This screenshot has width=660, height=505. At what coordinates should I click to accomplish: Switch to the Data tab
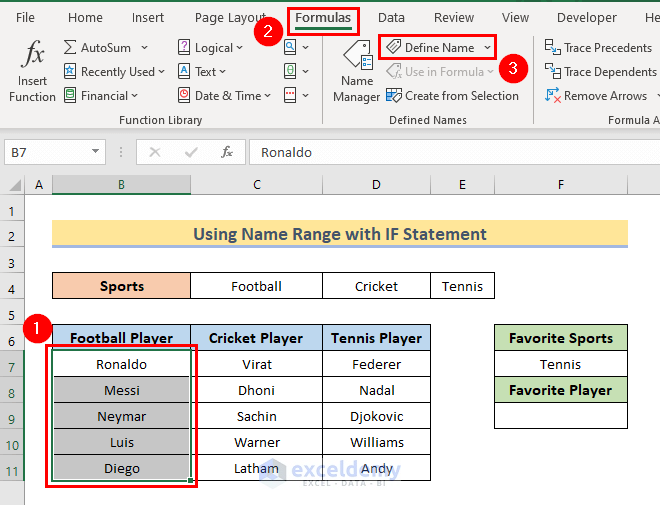[x=391, y=17]
